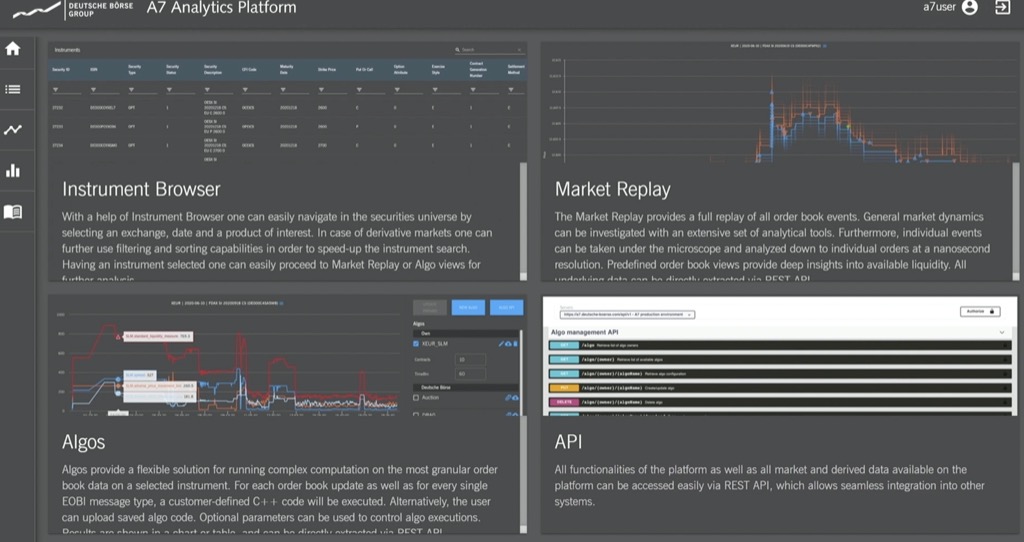Open the documentation book icon in sidebar
Screen dimensions: 1024x542
pyautogui.click(x=13, y=212)
